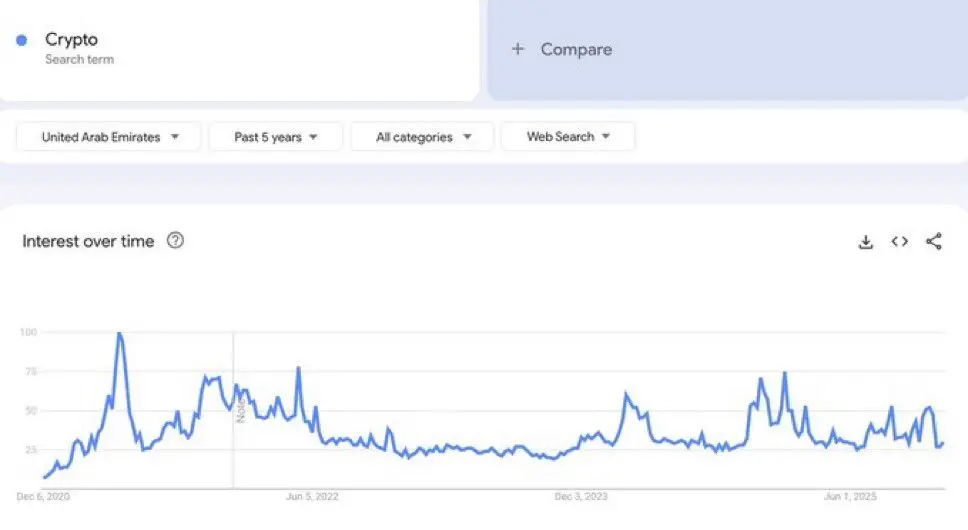Expand the All categories dropdown
968x530 pixels.
click(422, 137)
